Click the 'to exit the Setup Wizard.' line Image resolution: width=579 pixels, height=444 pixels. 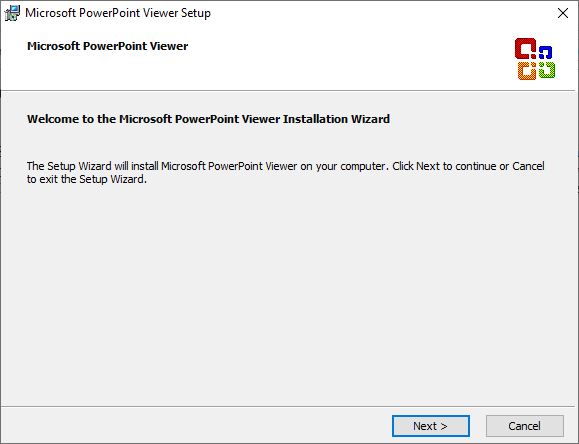click(x=87, y=179)
